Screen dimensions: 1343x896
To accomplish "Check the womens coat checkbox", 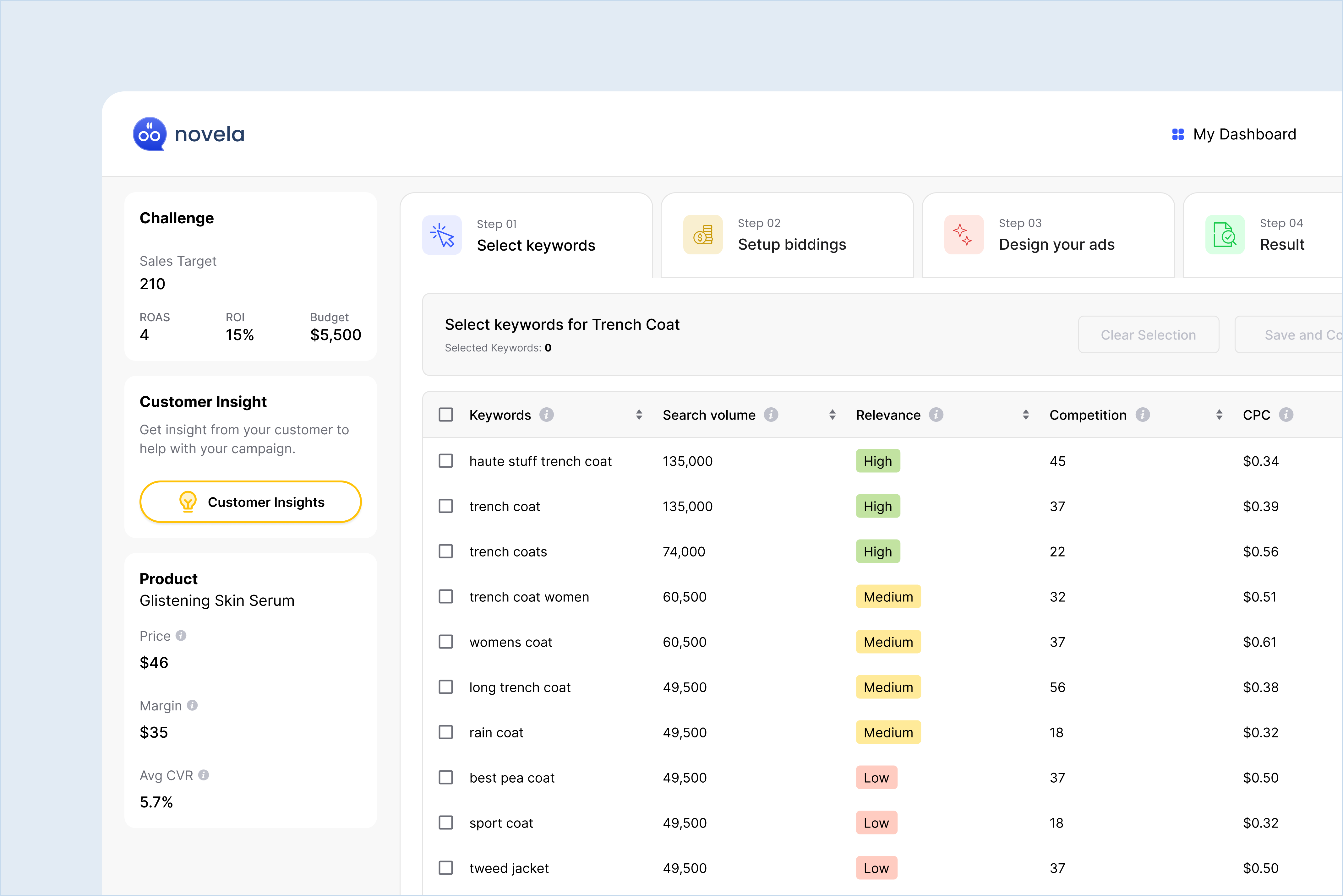I will pos(446,642).
